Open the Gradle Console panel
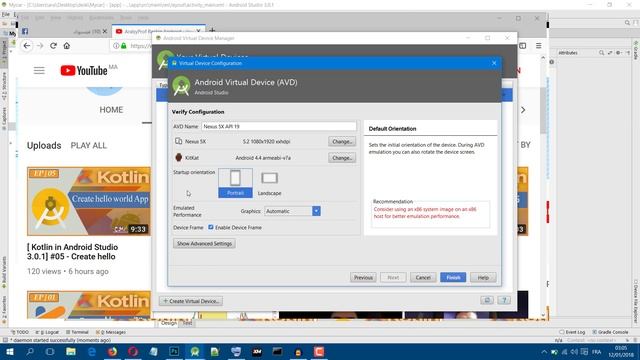The height and width of the screenshot is (360, 640). 610,332
